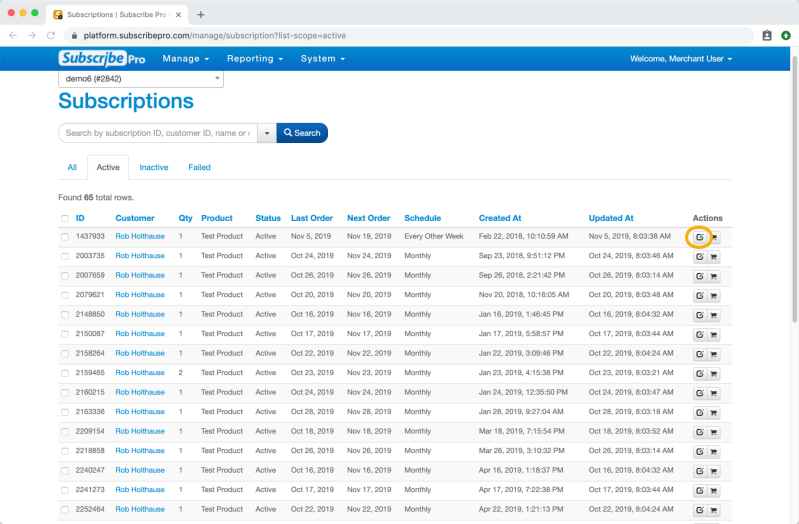Edit subscription 1437933

point(700,237)
